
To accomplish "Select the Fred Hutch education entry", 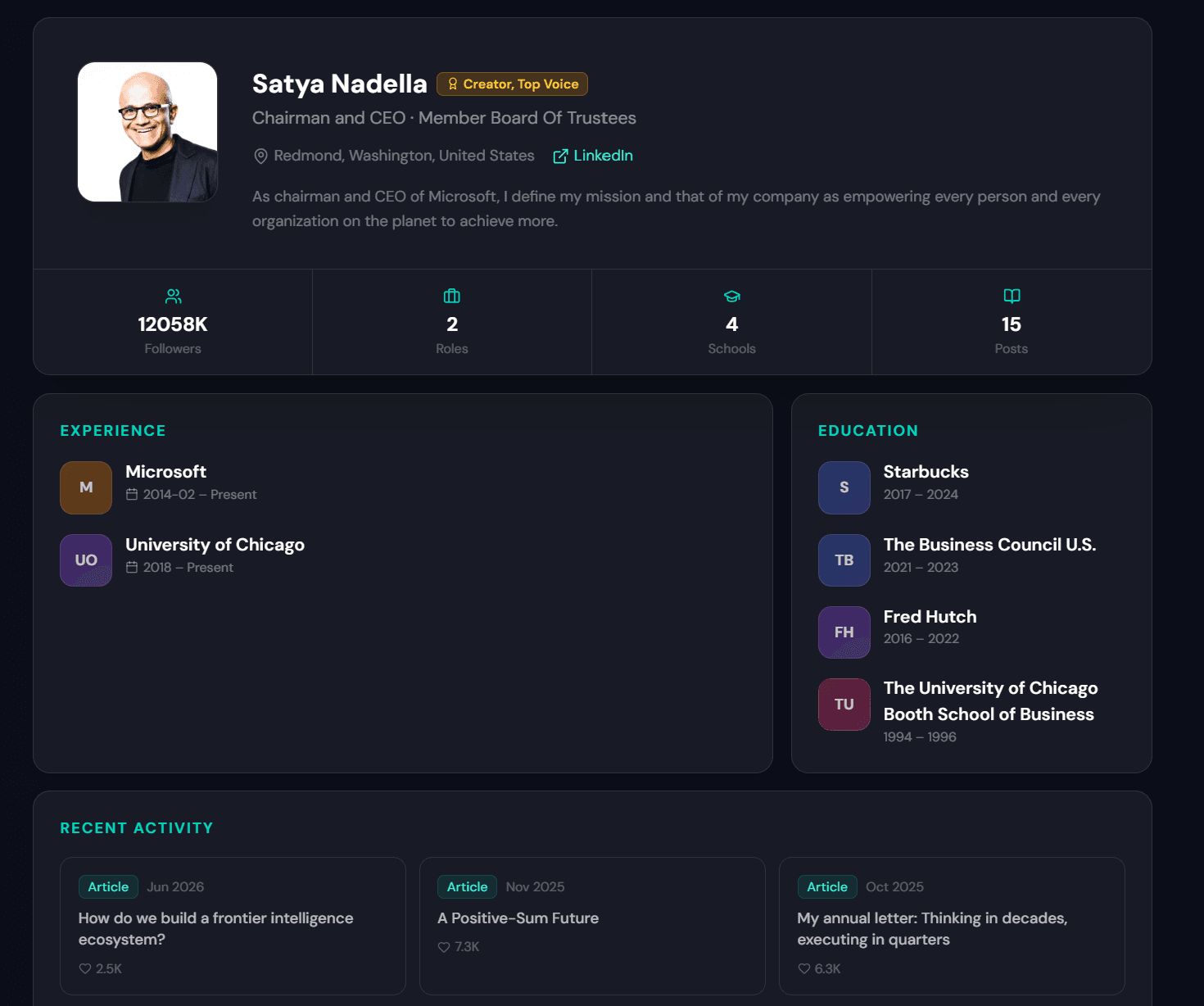I will [930, 617].
